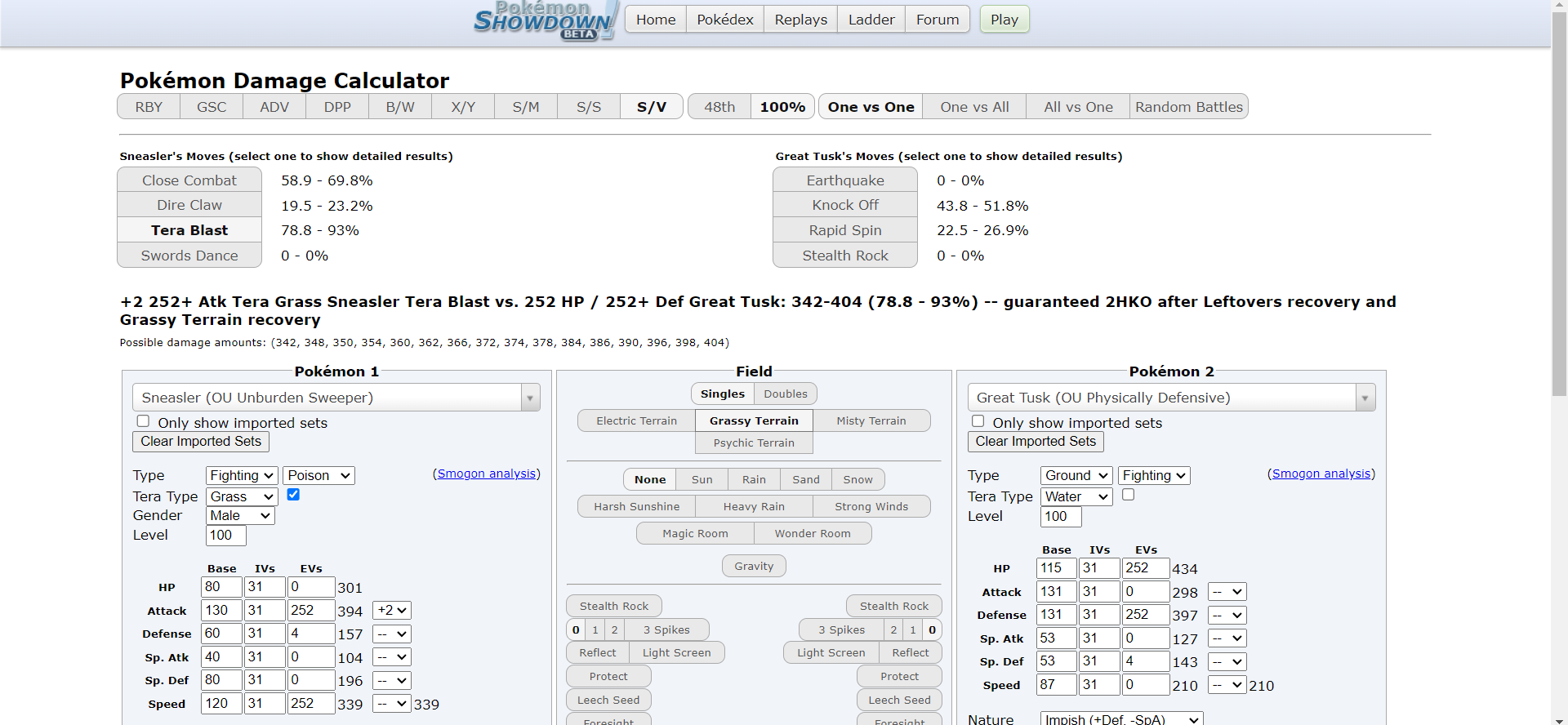The width and height of the screenshot is (1568, 725).
Task: Click Sneasler's Attack EVs field
Action: click(310, 611)
